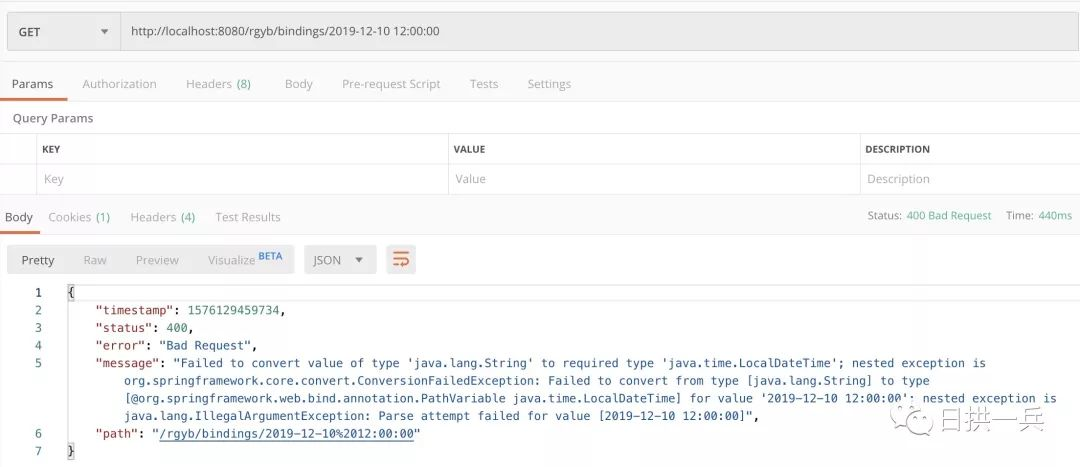Select the request Body tab

pyautogui.click(x=298, y=84)
